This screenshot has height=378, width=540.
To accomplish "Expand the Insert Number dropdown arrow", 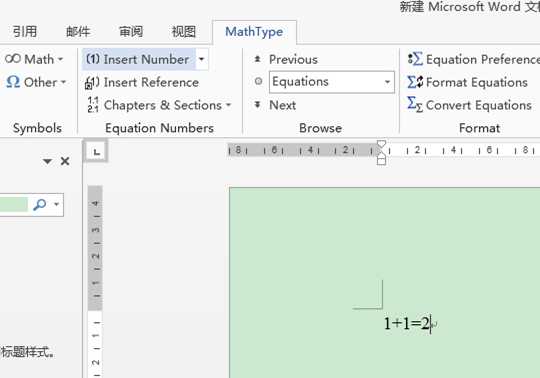I will (201, 59).
